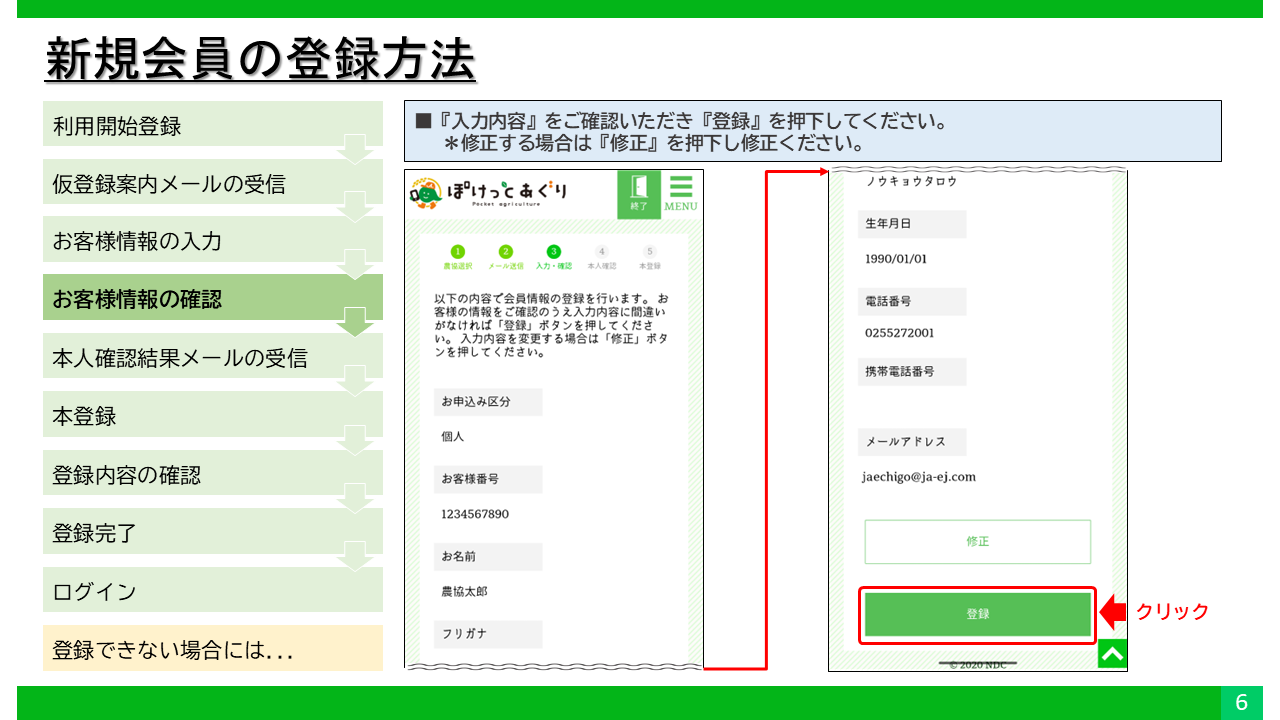Click the scroll-to-top chevron icon
Image resolution: width=1280 pixels, height=720 pixels.
[x=1112, y=654]
